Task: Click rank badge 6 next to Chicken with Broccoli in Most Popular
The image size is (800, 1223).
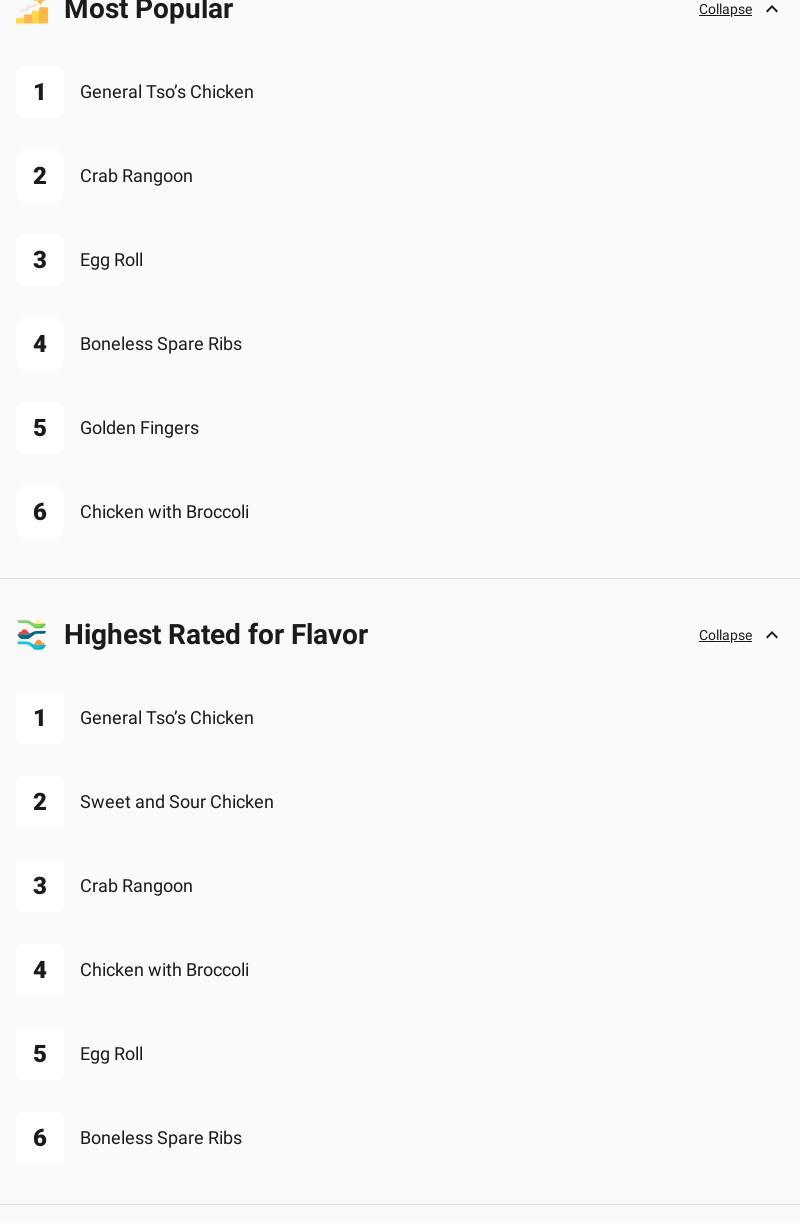Action: 40,512
